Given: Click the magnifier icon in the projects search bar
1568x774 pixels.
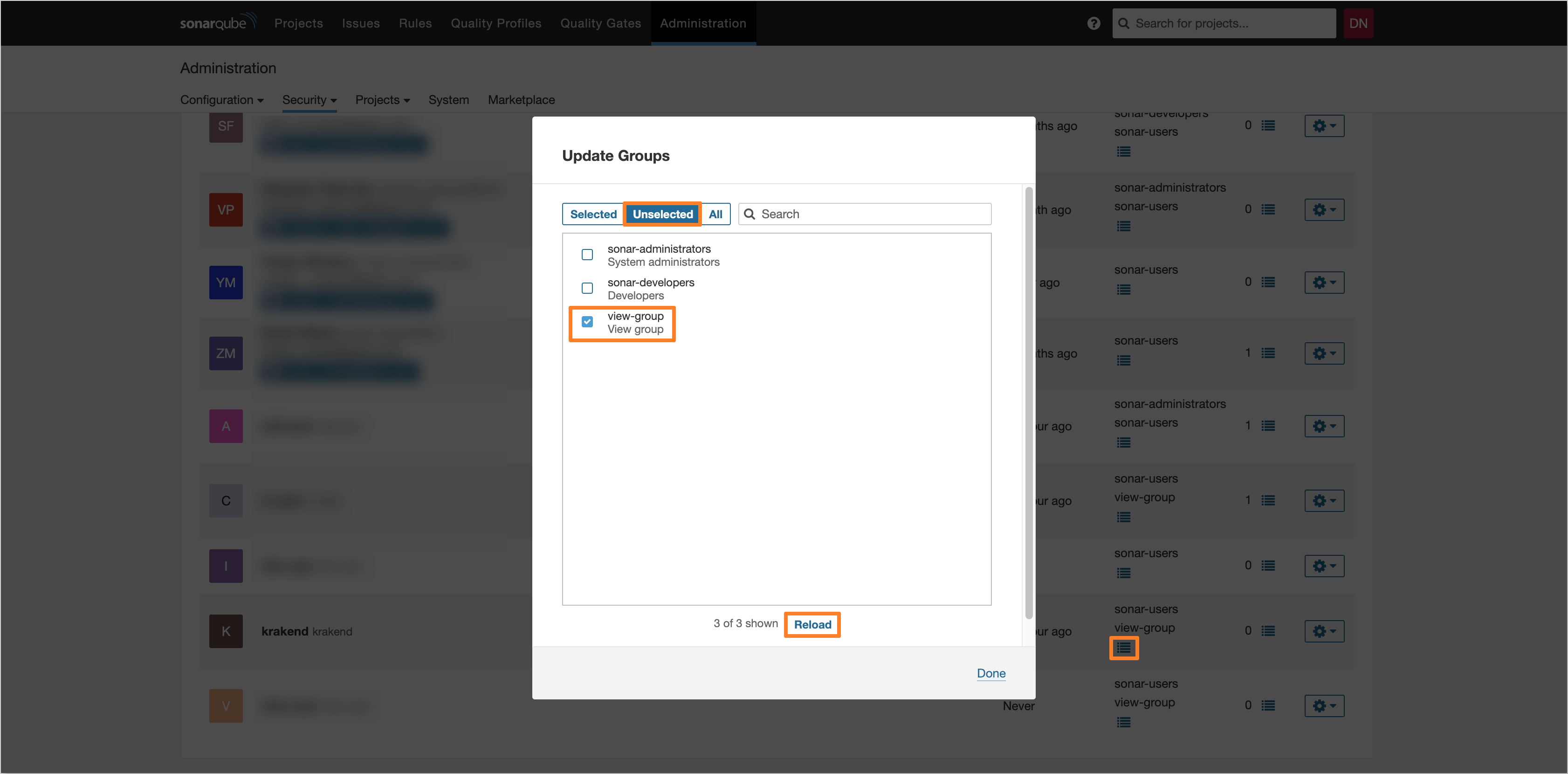Looking at the screenshot, I should 1125,22.
